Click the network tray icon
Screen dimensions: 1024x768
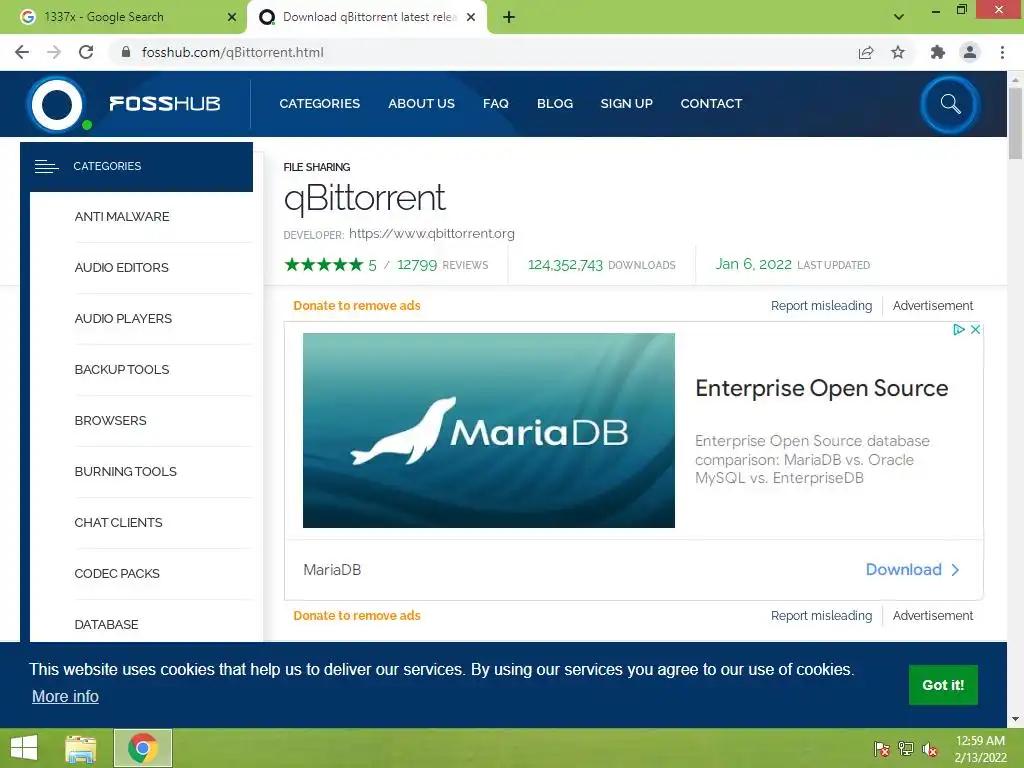click(x=906, y=749)
